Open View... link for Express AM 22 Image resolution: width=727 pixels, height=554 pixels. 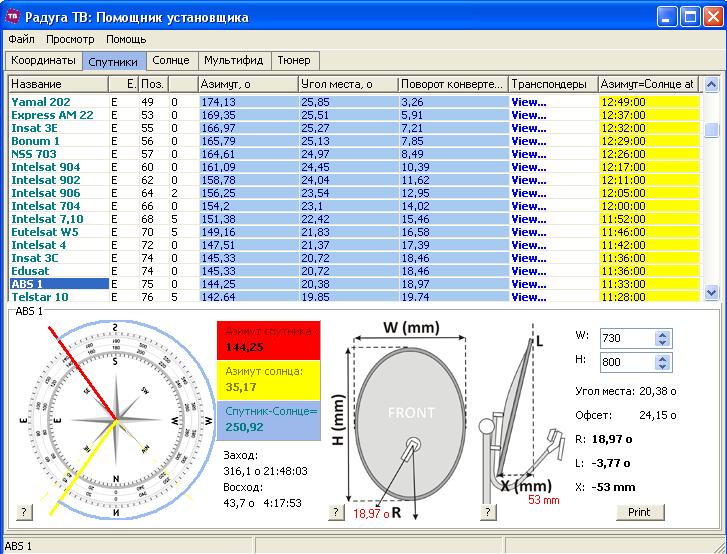coord(529,115)
